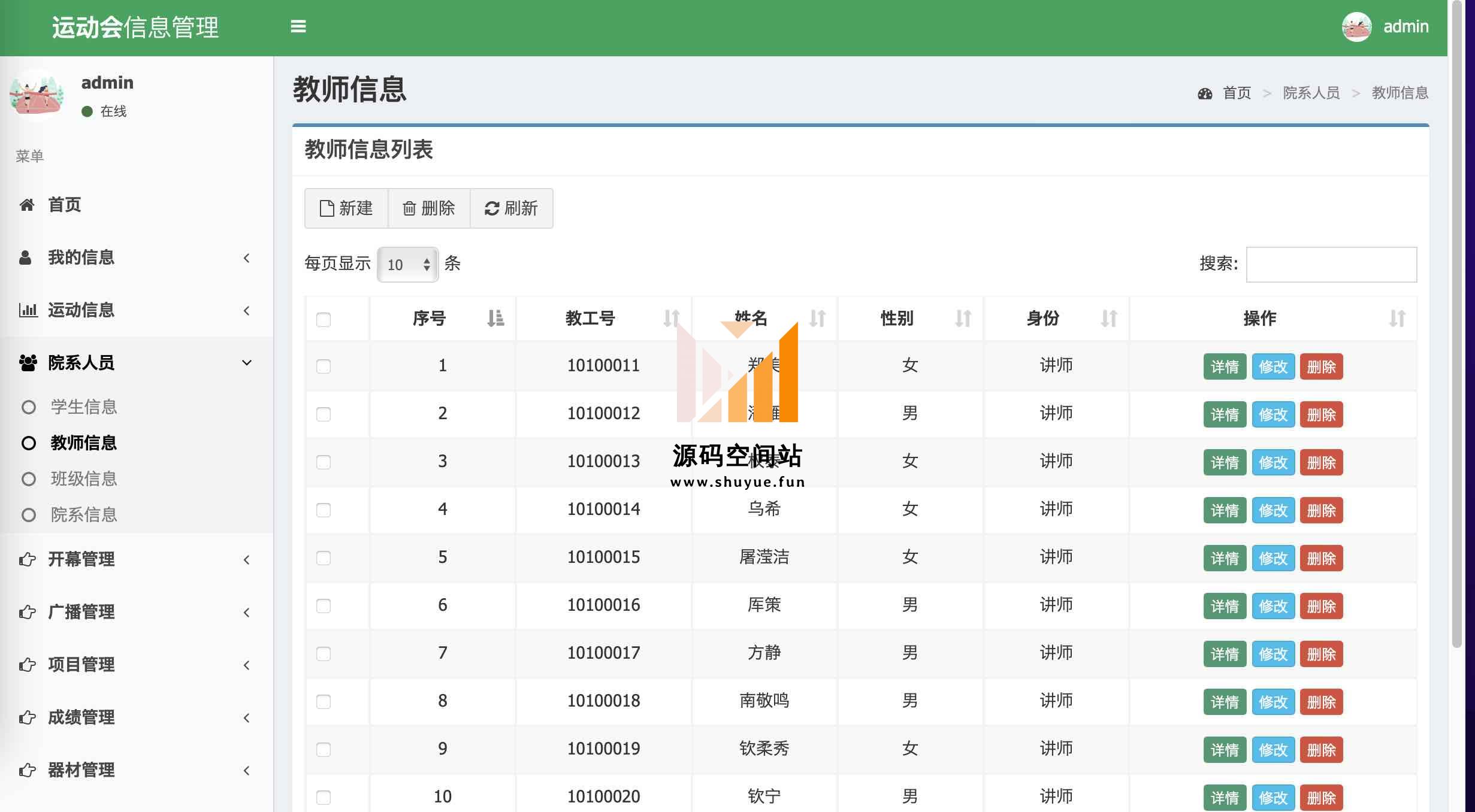The height and width of the screenshot is (812, 1475).
Task: View 详情 for teacher 乌希
Action: [1225, 510]
